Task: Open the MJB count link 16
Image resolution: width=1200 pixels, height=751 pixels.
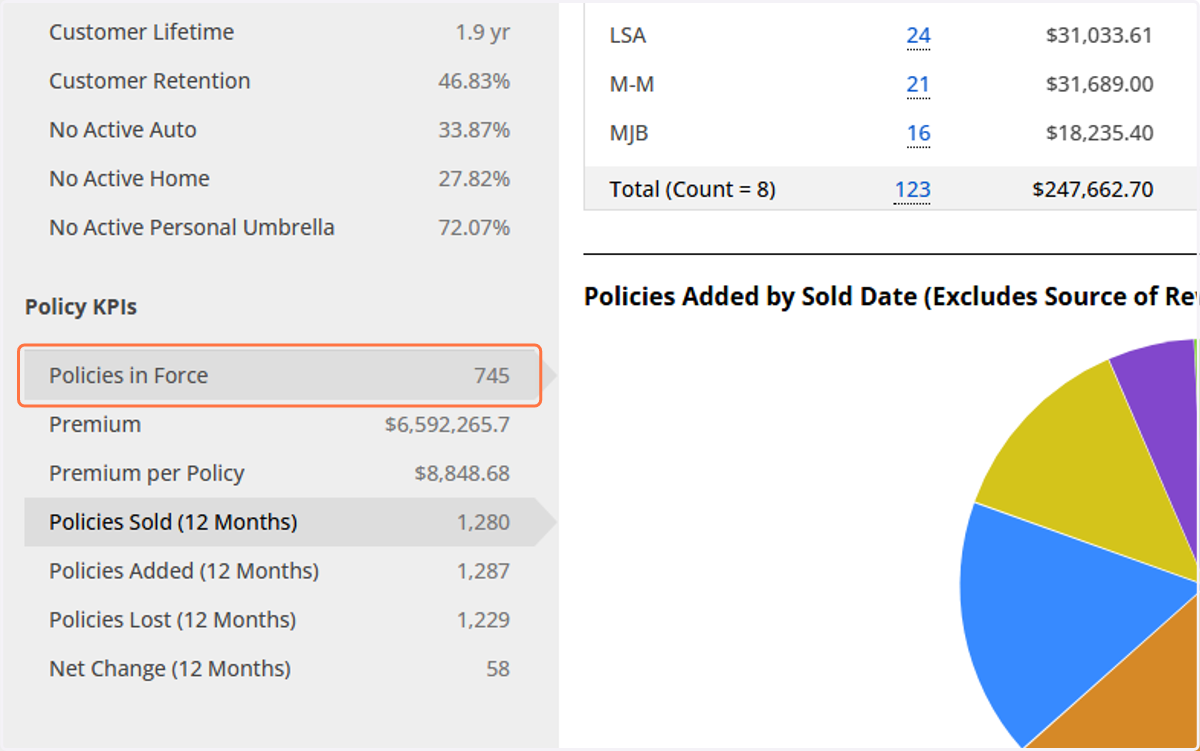Action: 918,133
